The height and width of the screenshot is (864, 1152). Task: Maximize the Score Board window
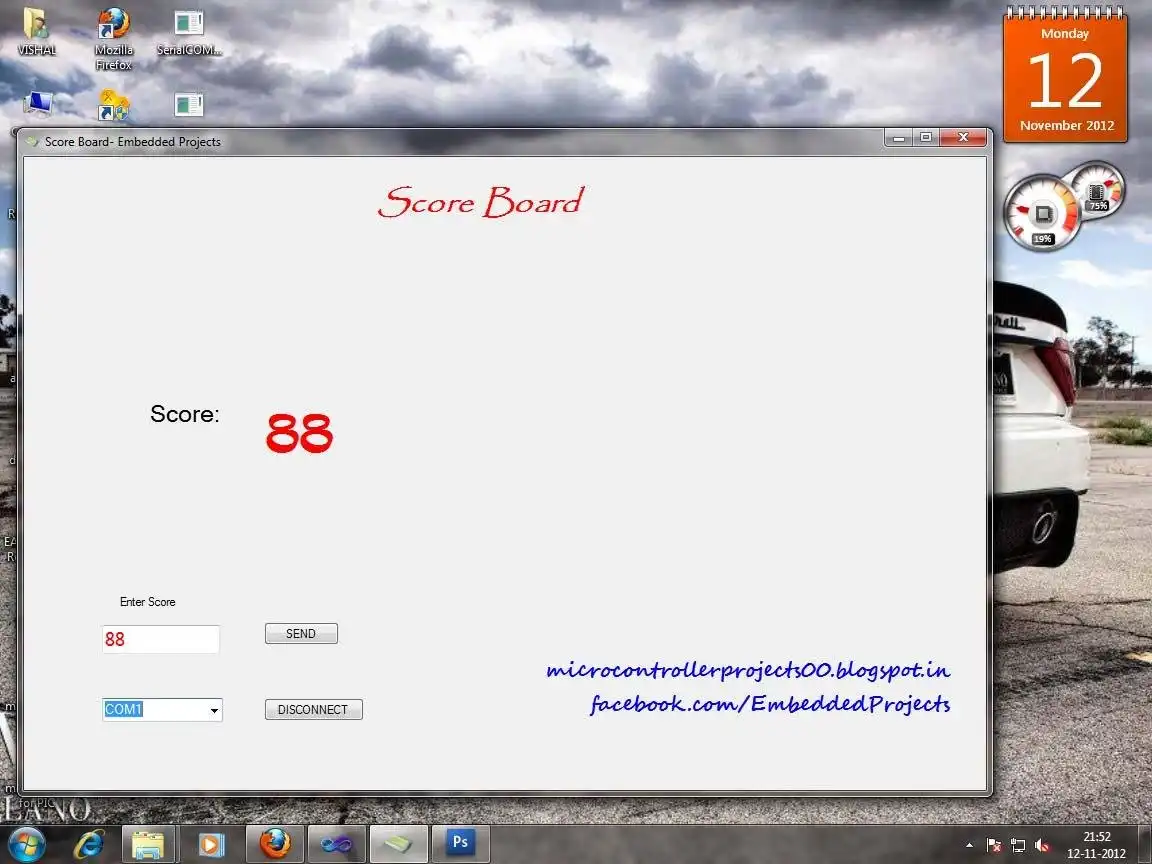point(926,137)
